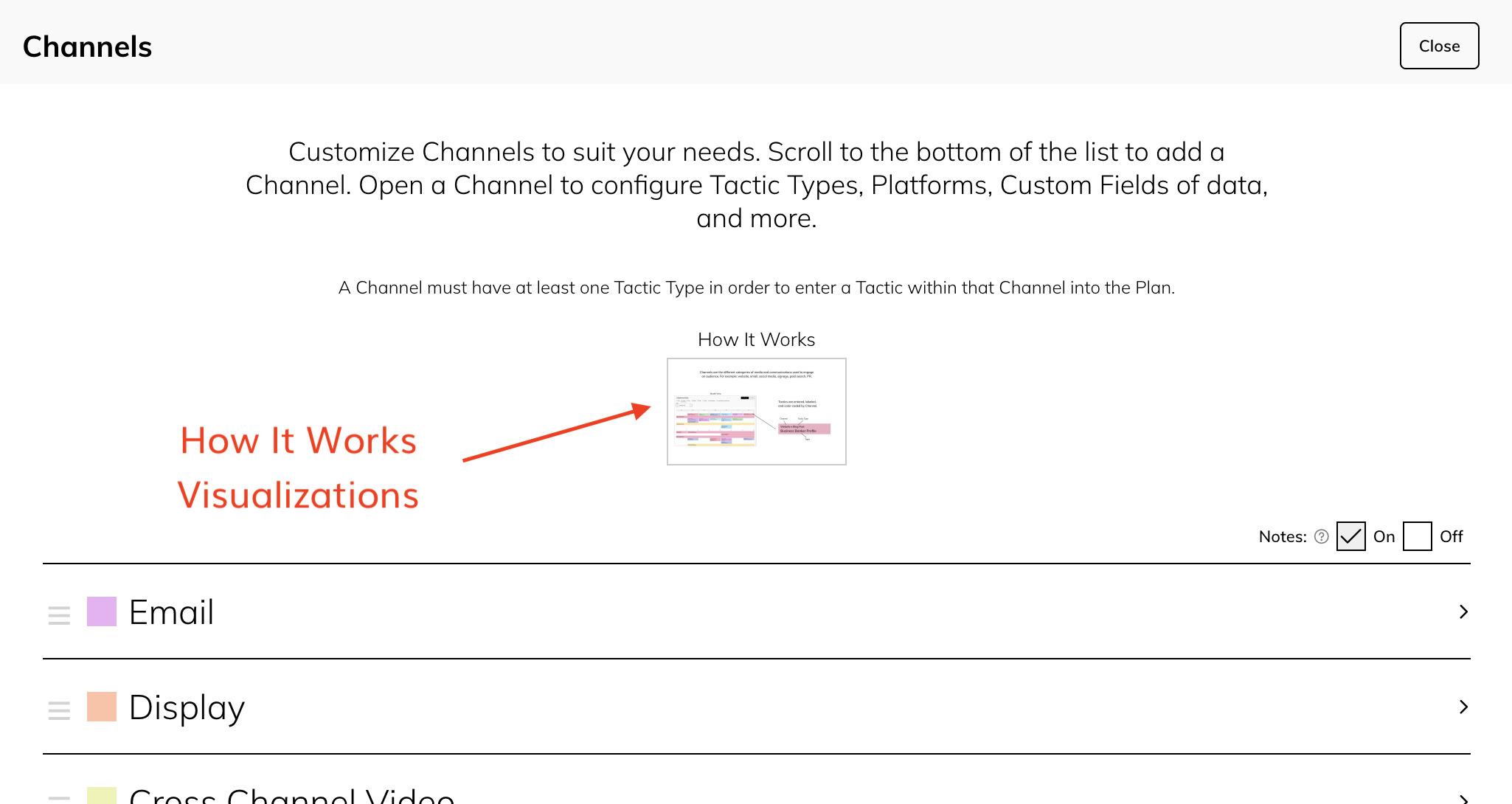Click the Display channel peach color swatch
Viewport: 1512px width, 804px height.
pos(102,707)
